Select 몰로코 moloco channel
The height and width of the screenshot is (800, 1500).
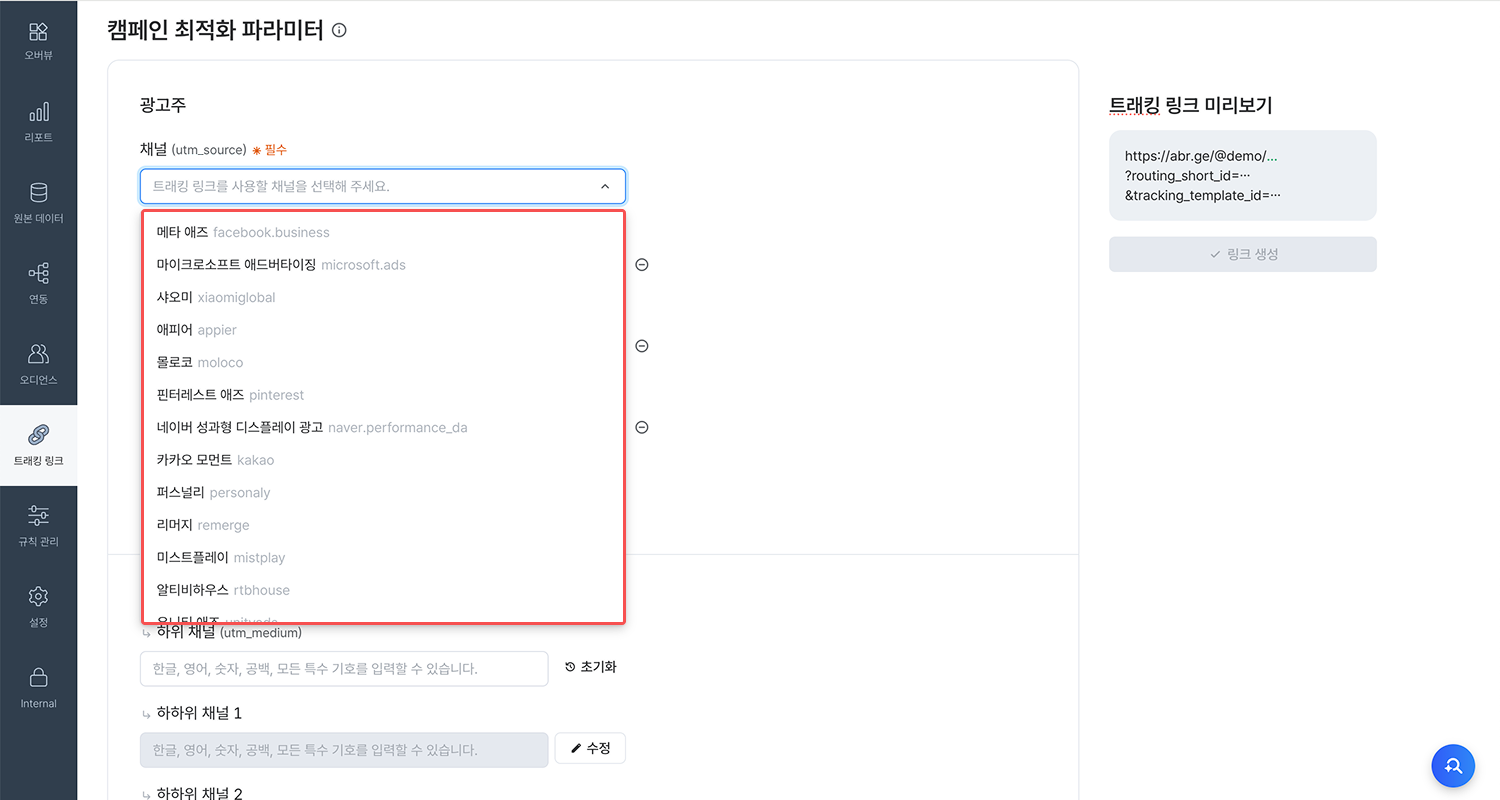pos(383,362)
